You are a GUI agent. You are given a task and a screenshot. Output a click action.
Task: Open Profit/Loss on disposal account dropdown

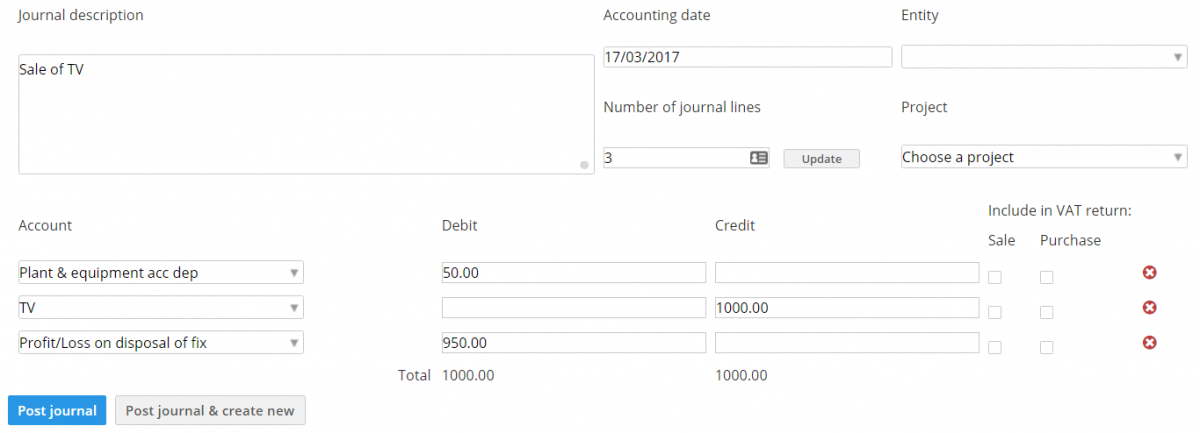pos(161,343)
